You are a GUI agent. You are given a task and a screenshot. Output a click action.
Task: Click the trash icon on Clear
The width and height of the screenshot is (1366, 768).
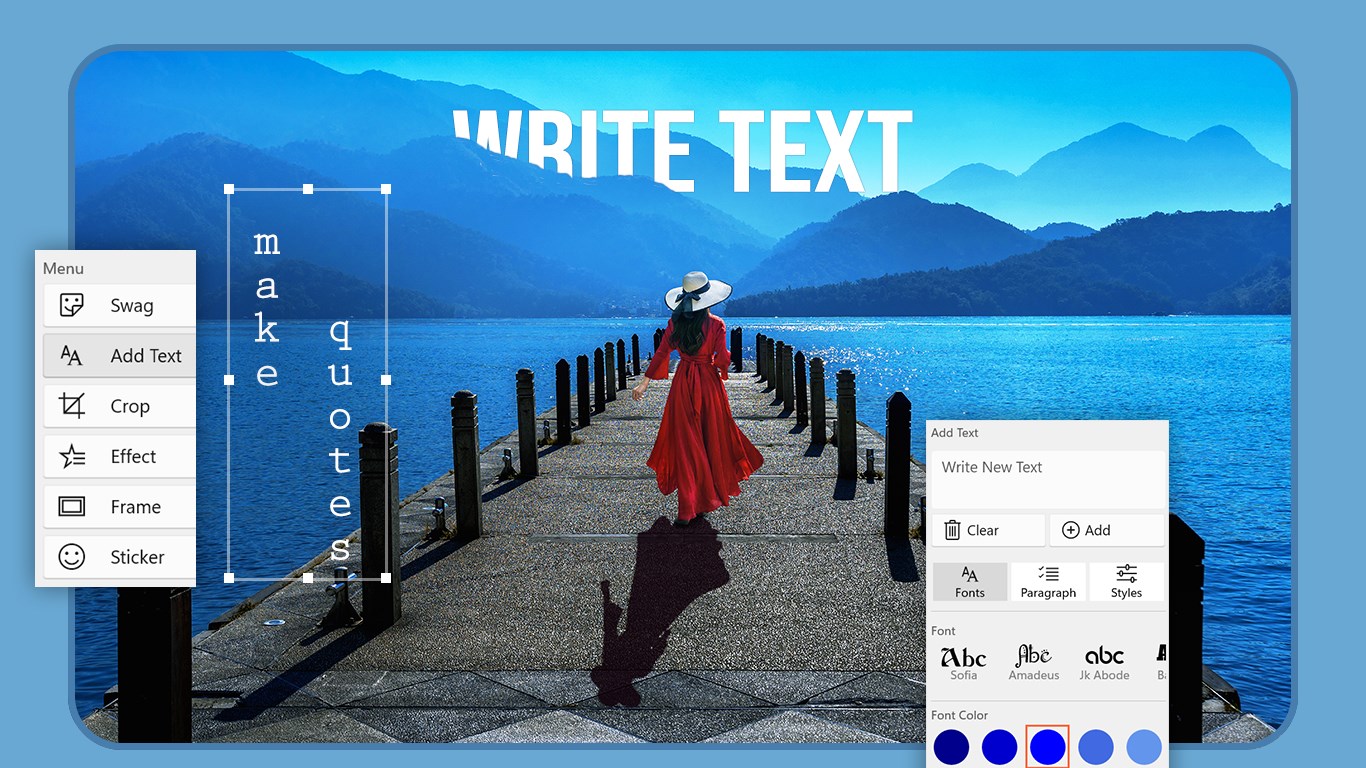[952, 530]
